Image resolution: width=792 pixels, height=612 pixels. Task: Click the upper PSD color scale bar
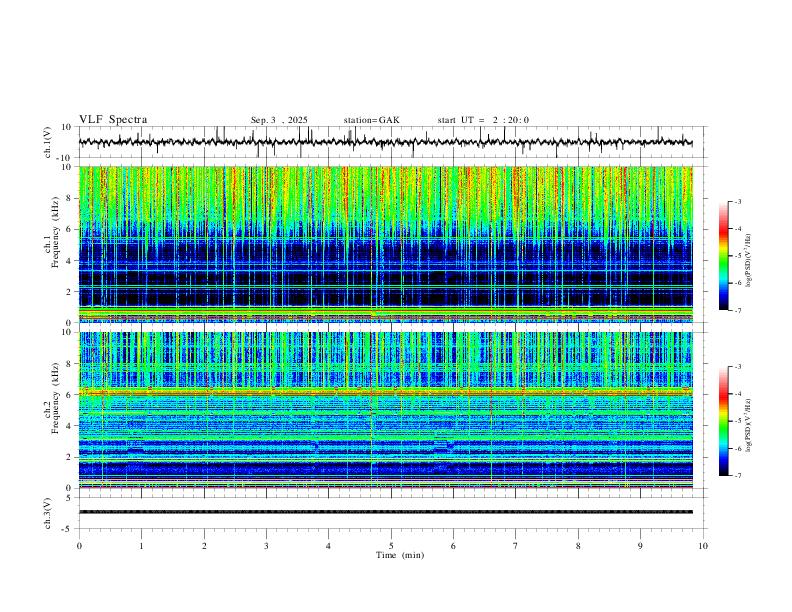[724, 256]
